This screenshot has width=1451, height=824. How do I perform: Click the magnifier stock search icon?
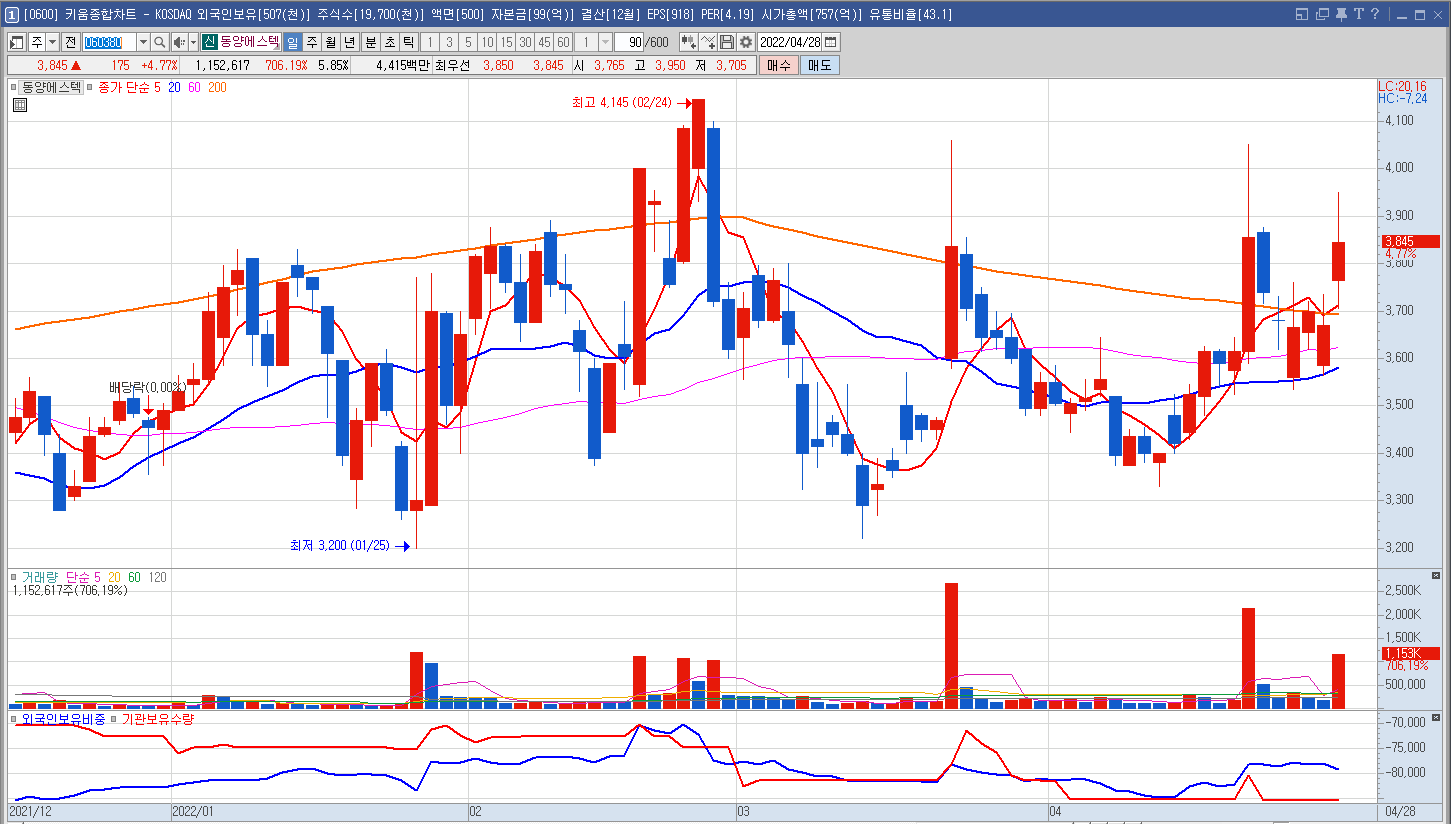click(160, 42)
